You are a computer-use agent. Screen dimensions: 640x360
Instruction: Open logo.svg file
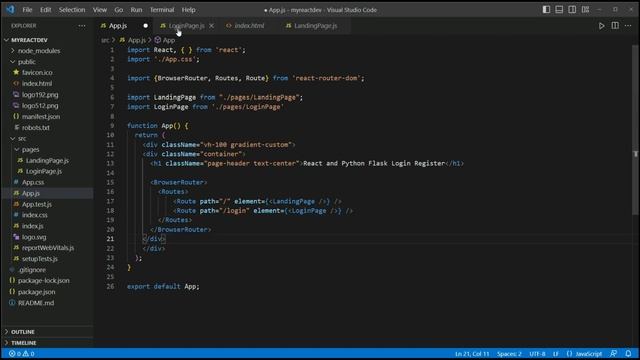point(34,237)
